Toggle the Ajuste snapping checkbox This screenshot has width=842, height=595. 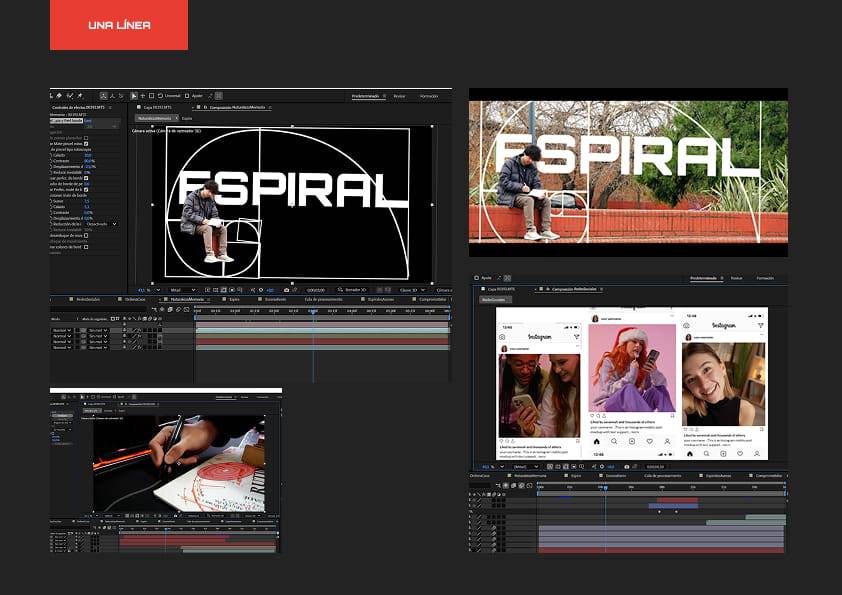tap(187, 96)
